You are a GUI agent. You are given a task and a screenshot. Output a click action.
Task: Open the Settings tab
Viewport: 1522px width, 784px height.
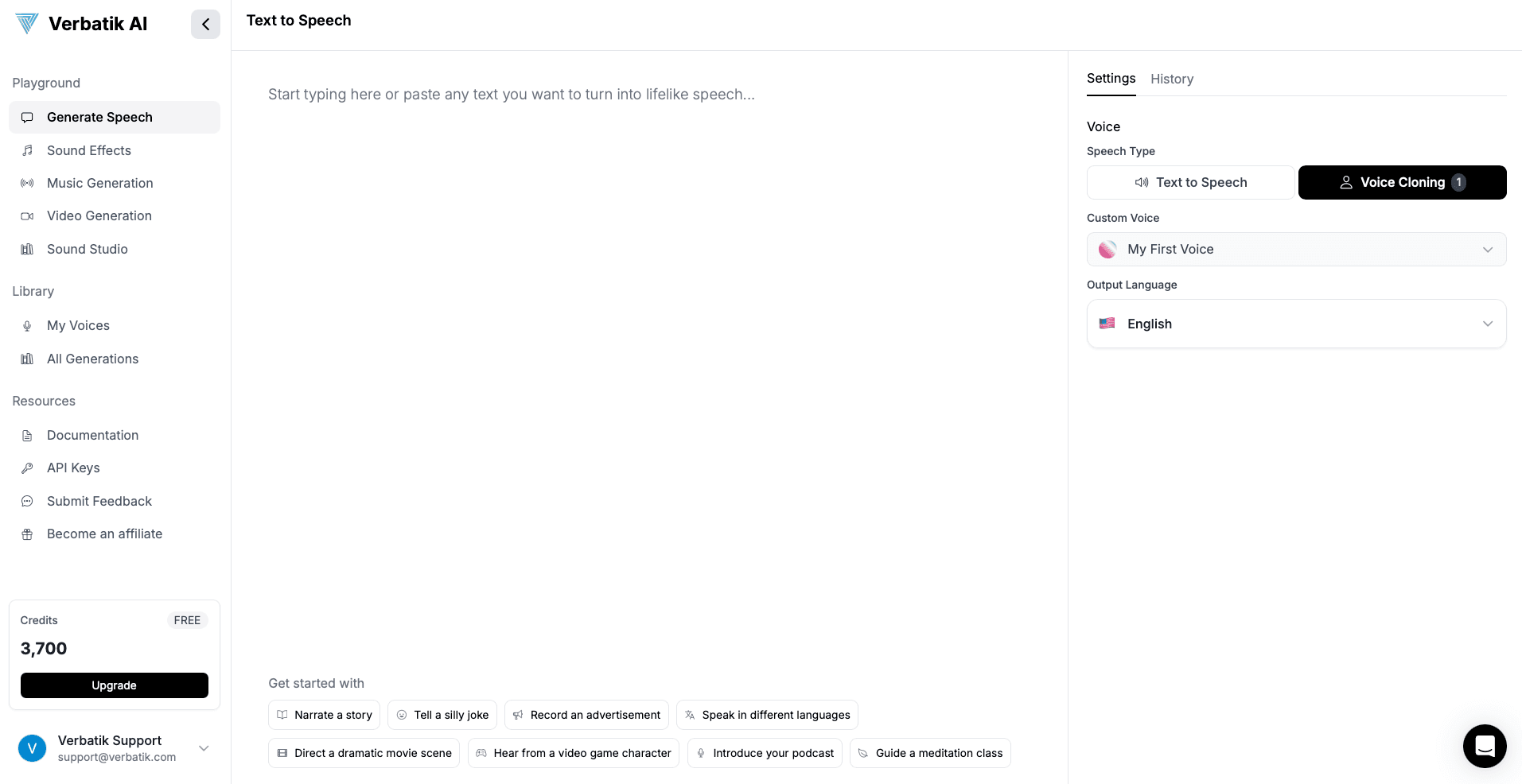tap(1111, 79)
